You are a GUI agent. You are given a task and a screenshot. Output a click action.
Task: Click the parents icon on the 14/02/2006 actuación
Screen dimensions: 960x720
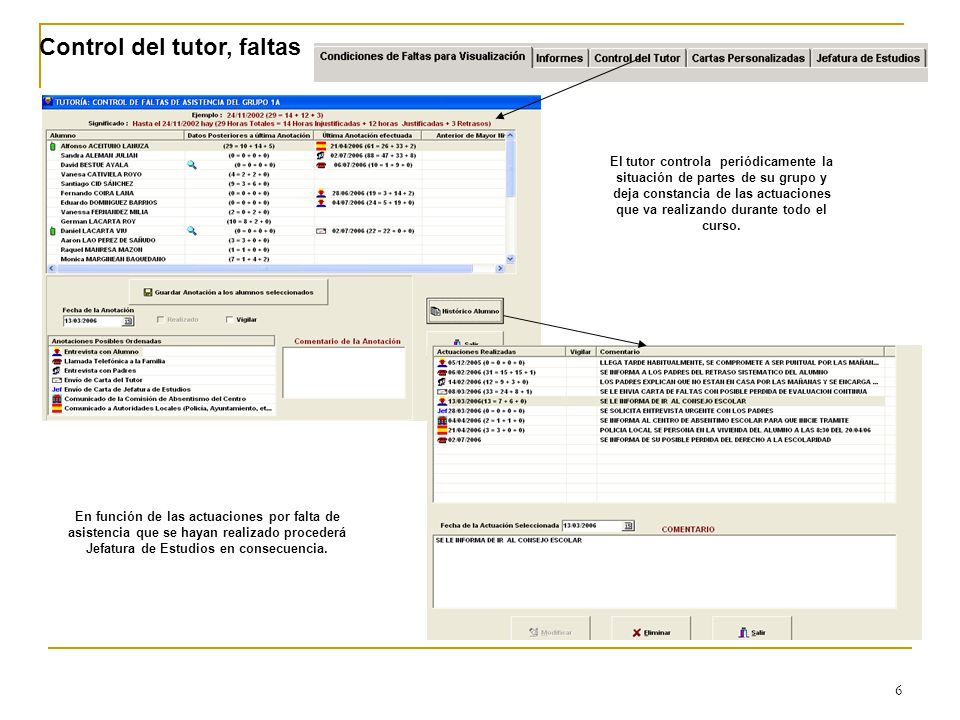click(x=442, y=382)
